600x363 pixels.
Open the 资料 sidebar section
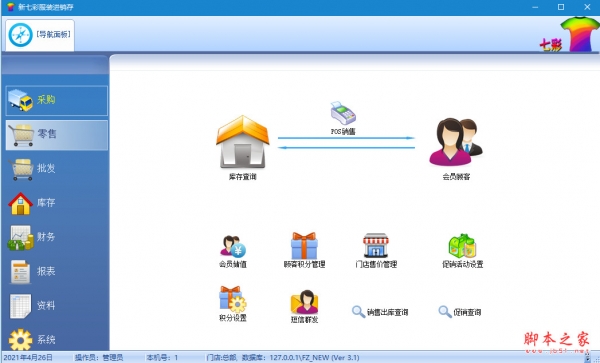click(x=57, y=306)
